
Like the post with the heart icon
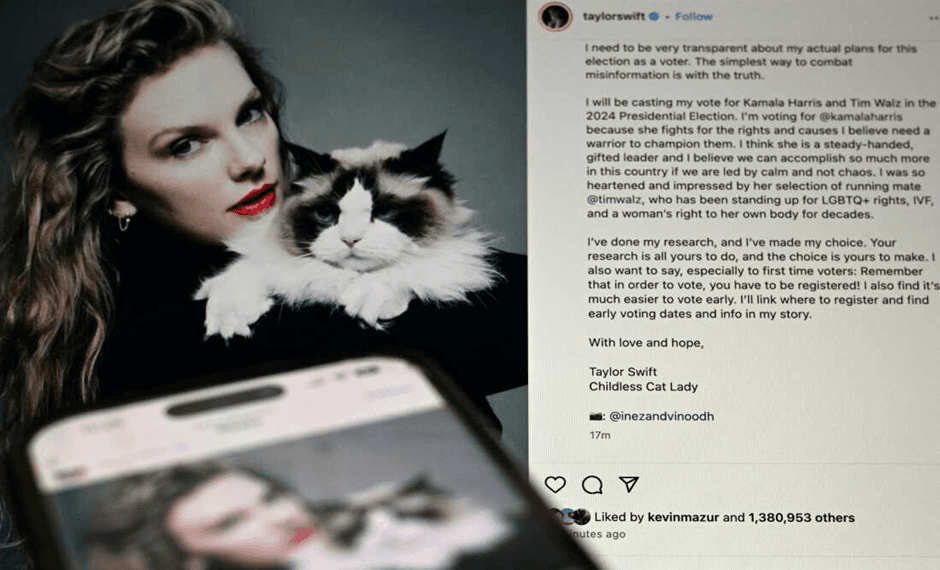pos(555,484)
